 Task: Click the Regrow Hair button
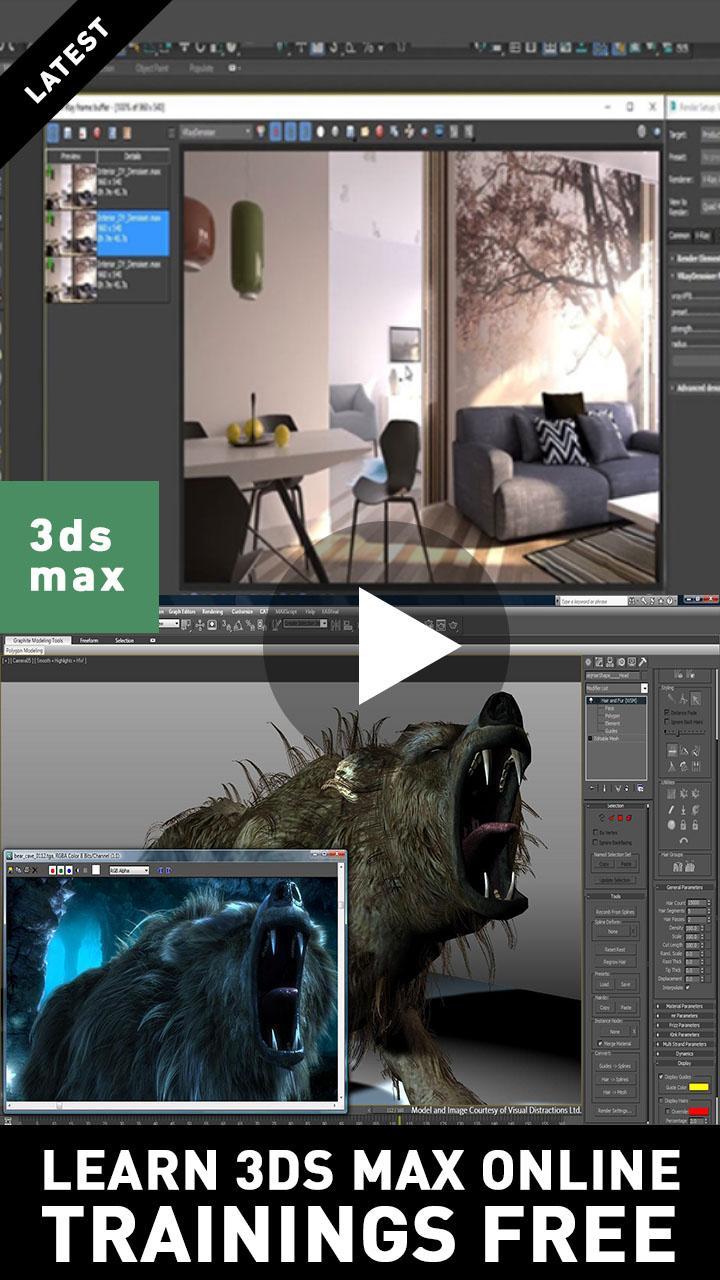click(x=614, y=961)
